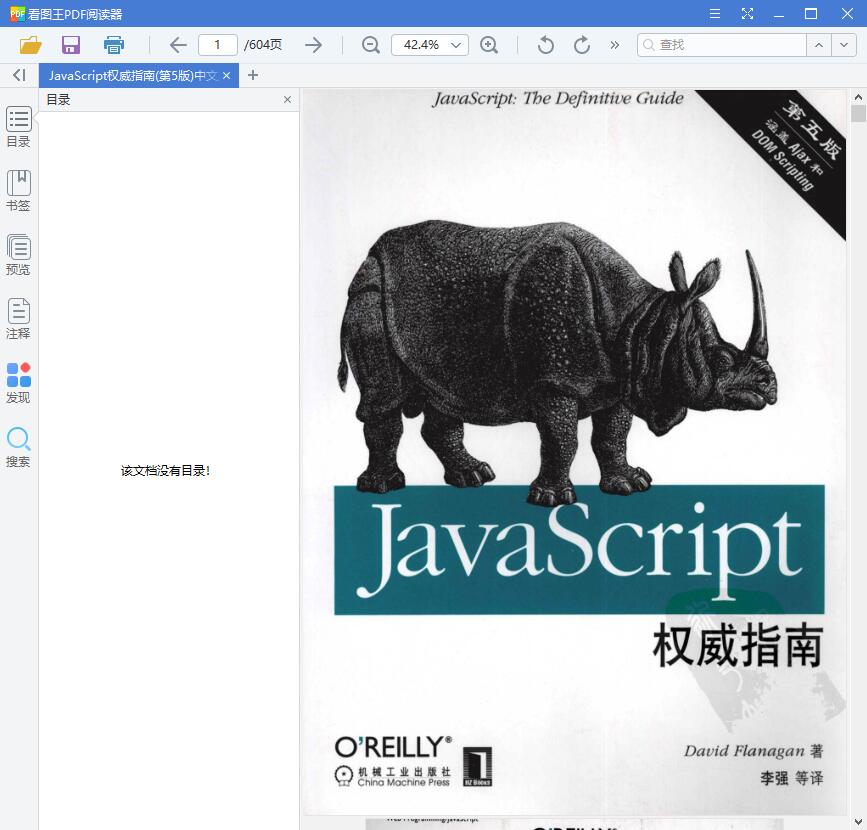Go to next page with right arrow
This screenshot has width=867, height=830.
tap(313, 45)
